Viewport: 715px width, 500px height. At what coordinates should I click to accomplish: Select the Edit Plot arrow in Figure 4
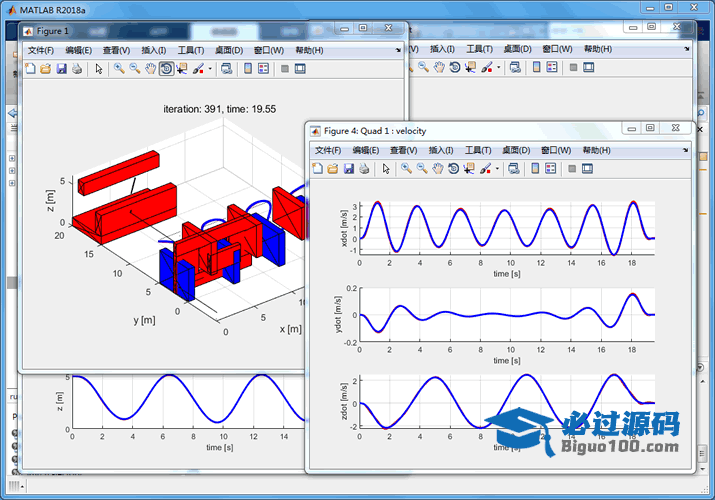tap(385, 168)
